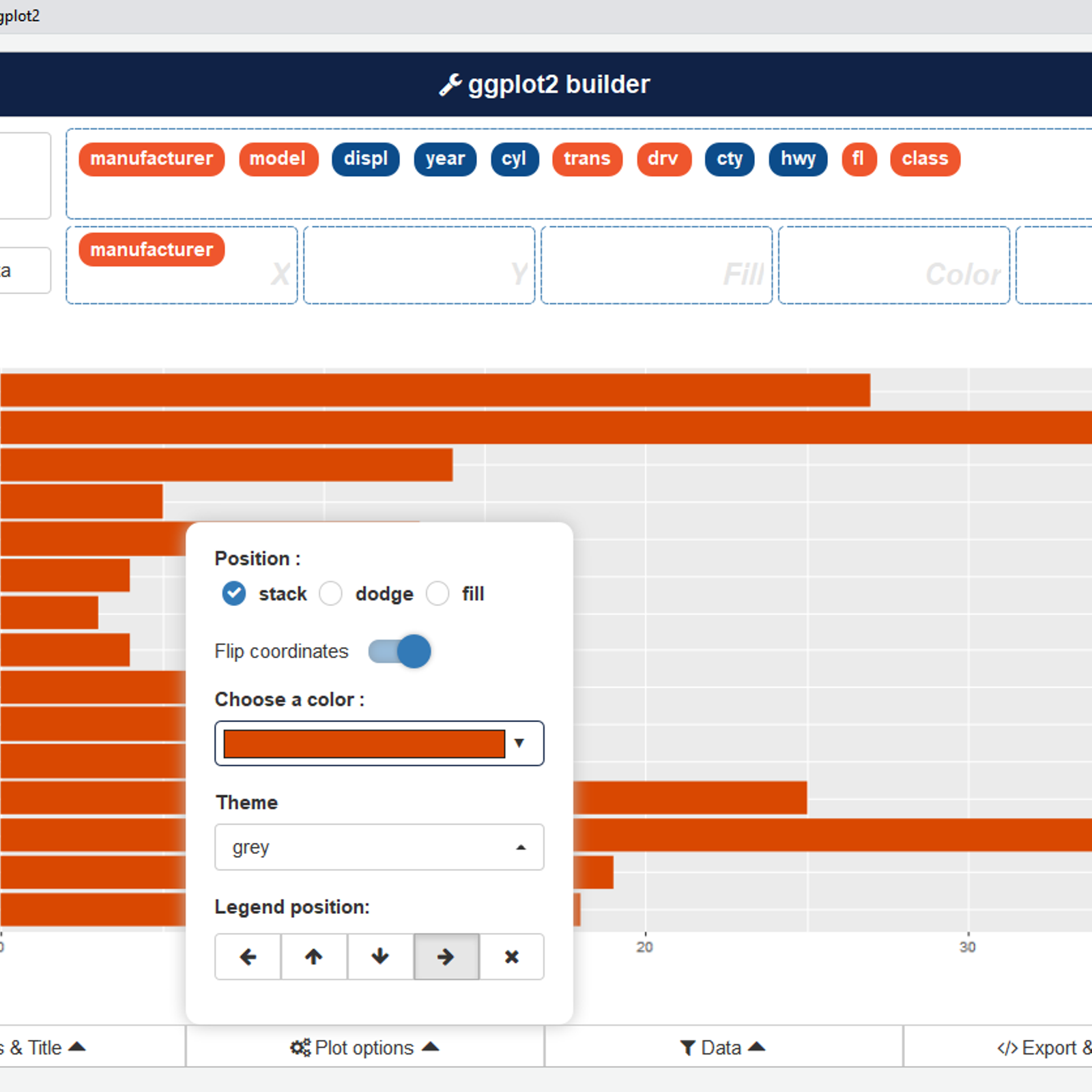Open the color picker dropdown arrow
The width and height of the screenshot is (1092, 1092).
tap(519, 743)
